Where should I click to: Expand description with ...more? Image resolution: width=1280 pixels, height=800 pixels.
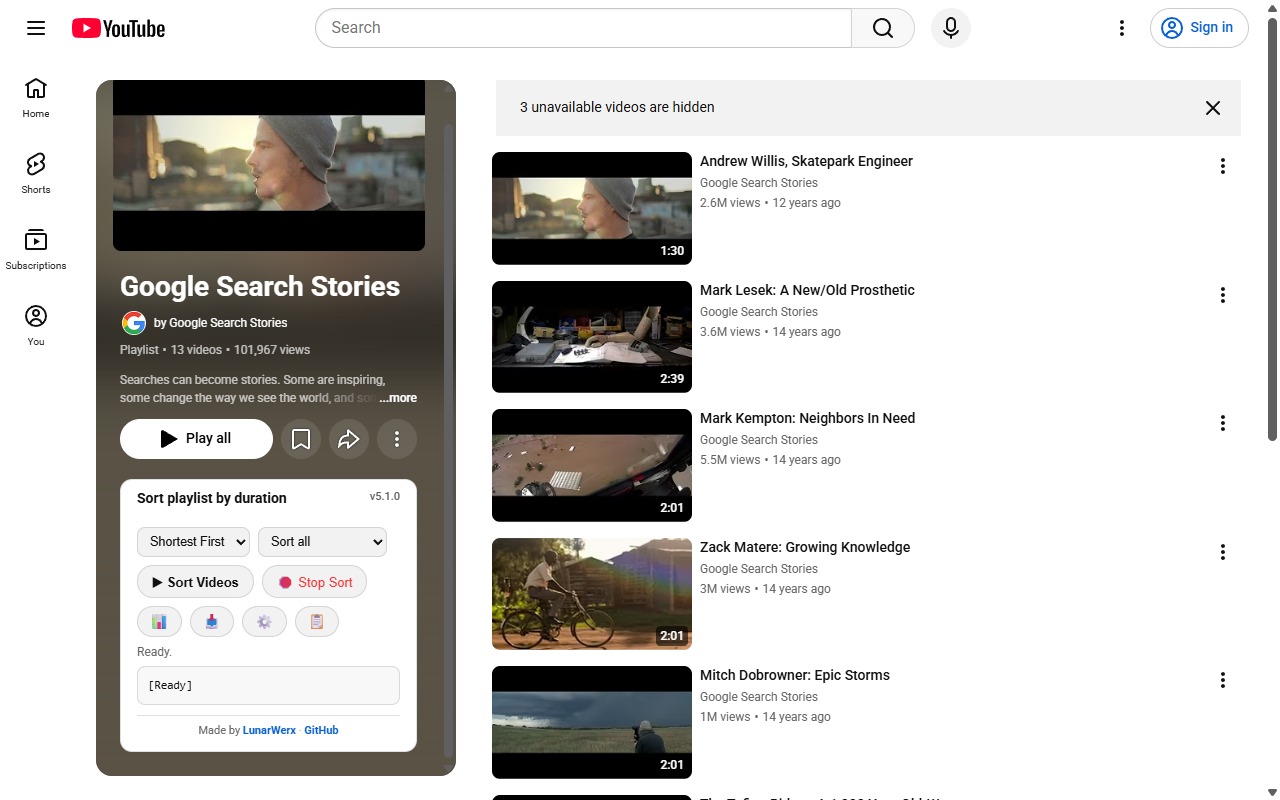[x=398, y=398]
